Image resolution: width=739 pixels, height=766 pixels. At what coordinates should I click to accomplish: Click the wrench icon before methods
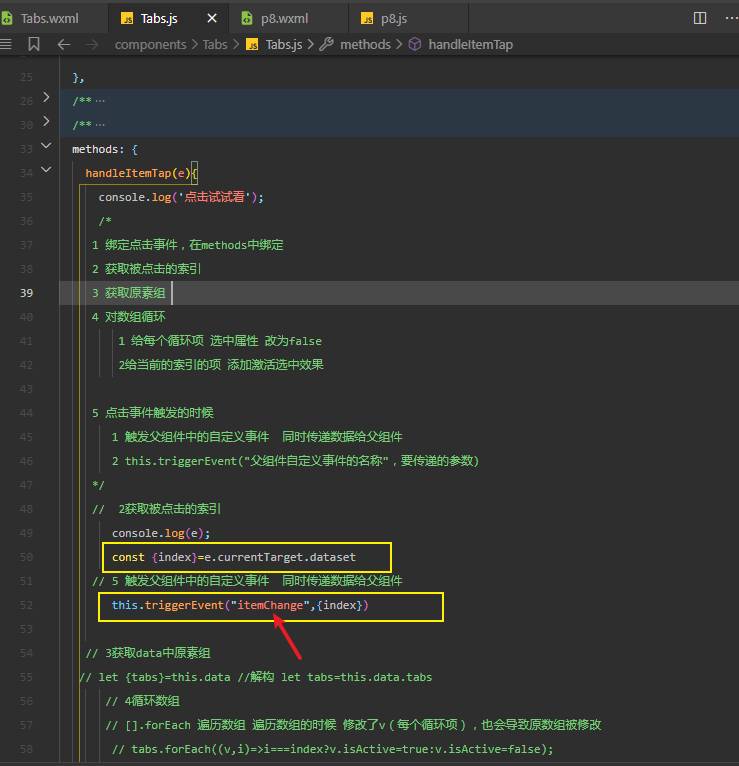coord(326,44)
